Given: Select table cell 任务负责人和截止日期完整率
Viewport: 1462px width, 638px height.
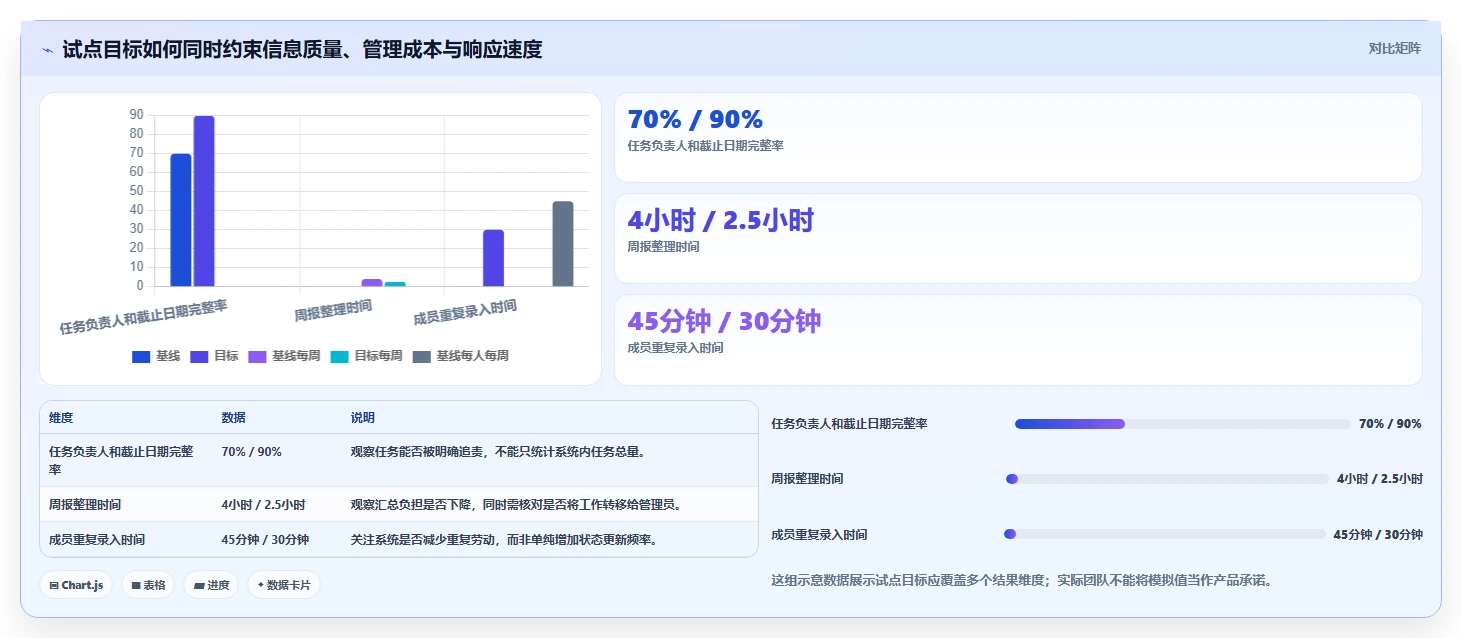Looking at the screenshot, I should coord(121,460).
